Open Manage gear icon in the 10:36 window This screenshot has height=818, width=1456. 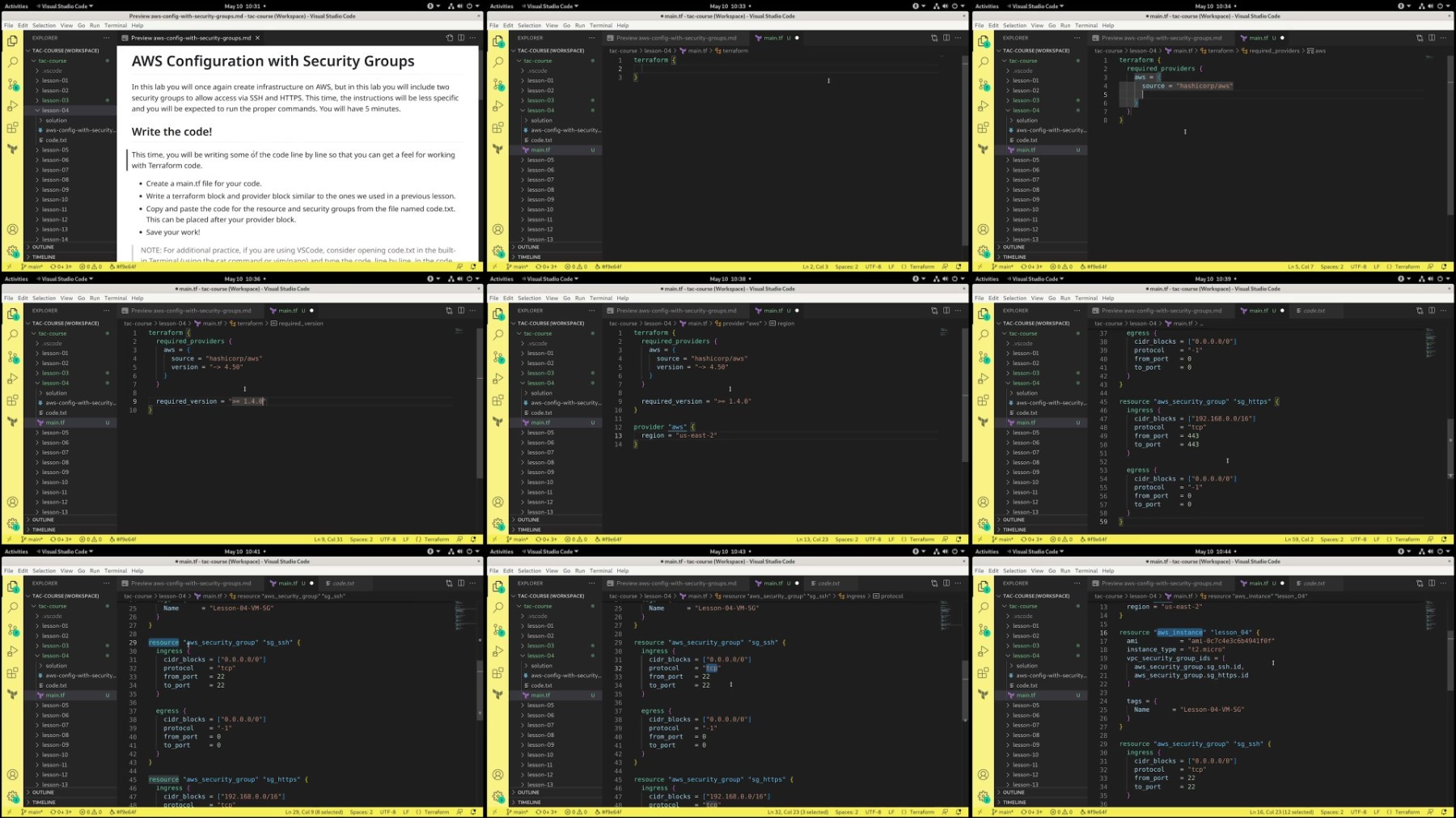click(x=12, y=523)
